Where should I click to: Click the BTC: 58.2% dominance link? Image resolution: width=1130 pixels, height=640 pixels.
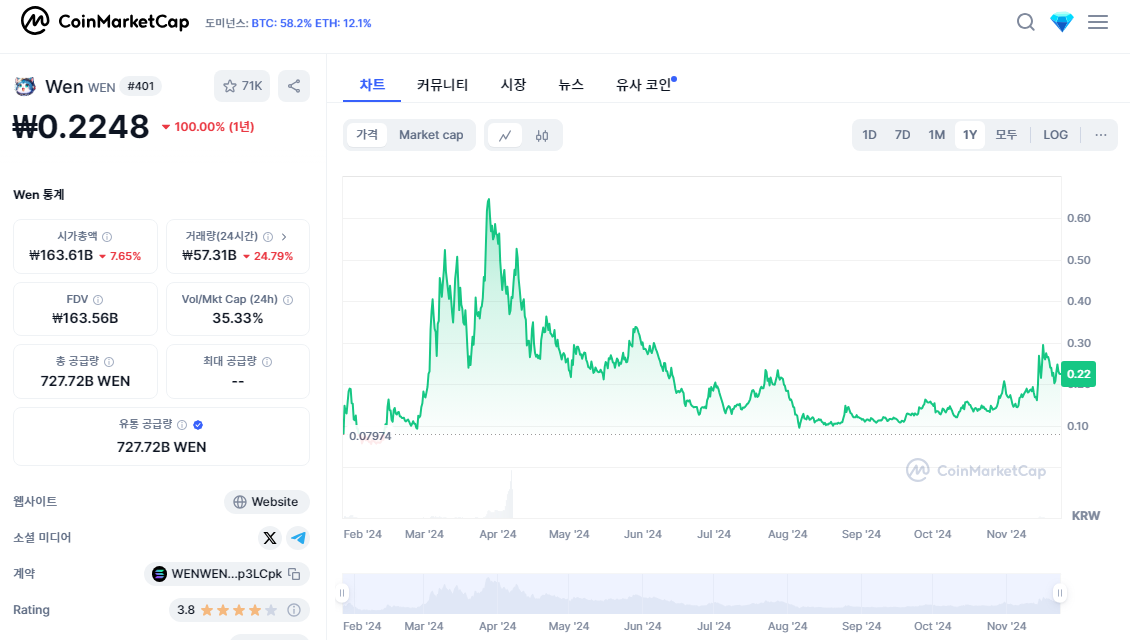(x=281, y=23)
